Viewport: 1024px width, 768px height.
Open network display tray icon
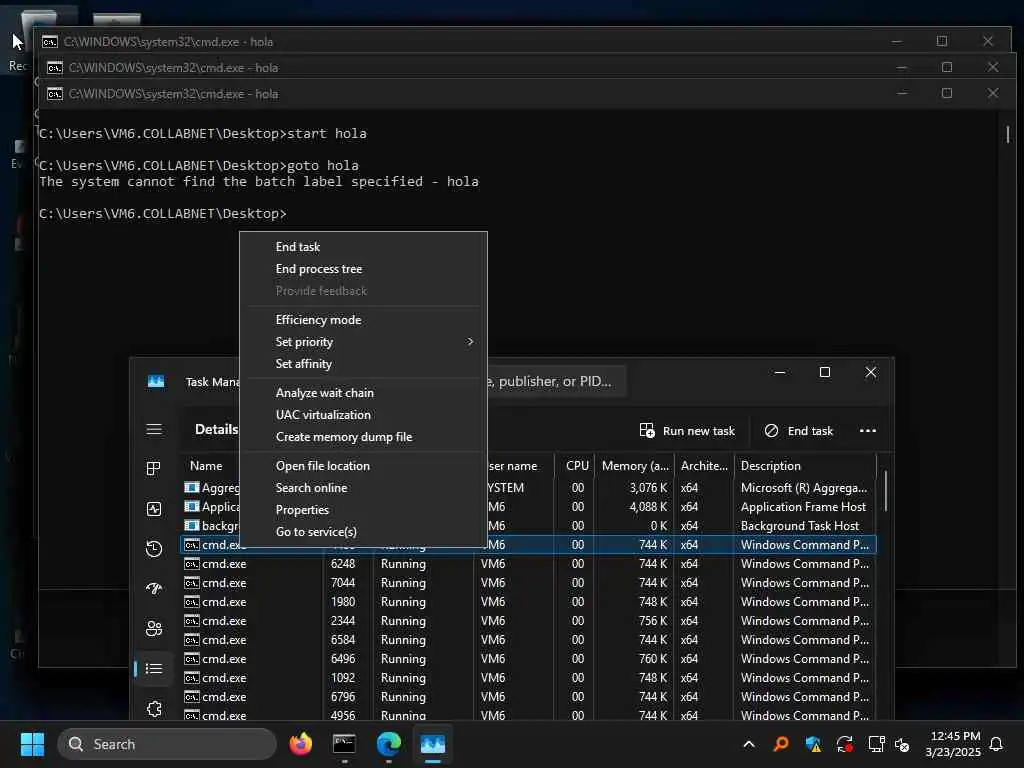coord(876,744)
